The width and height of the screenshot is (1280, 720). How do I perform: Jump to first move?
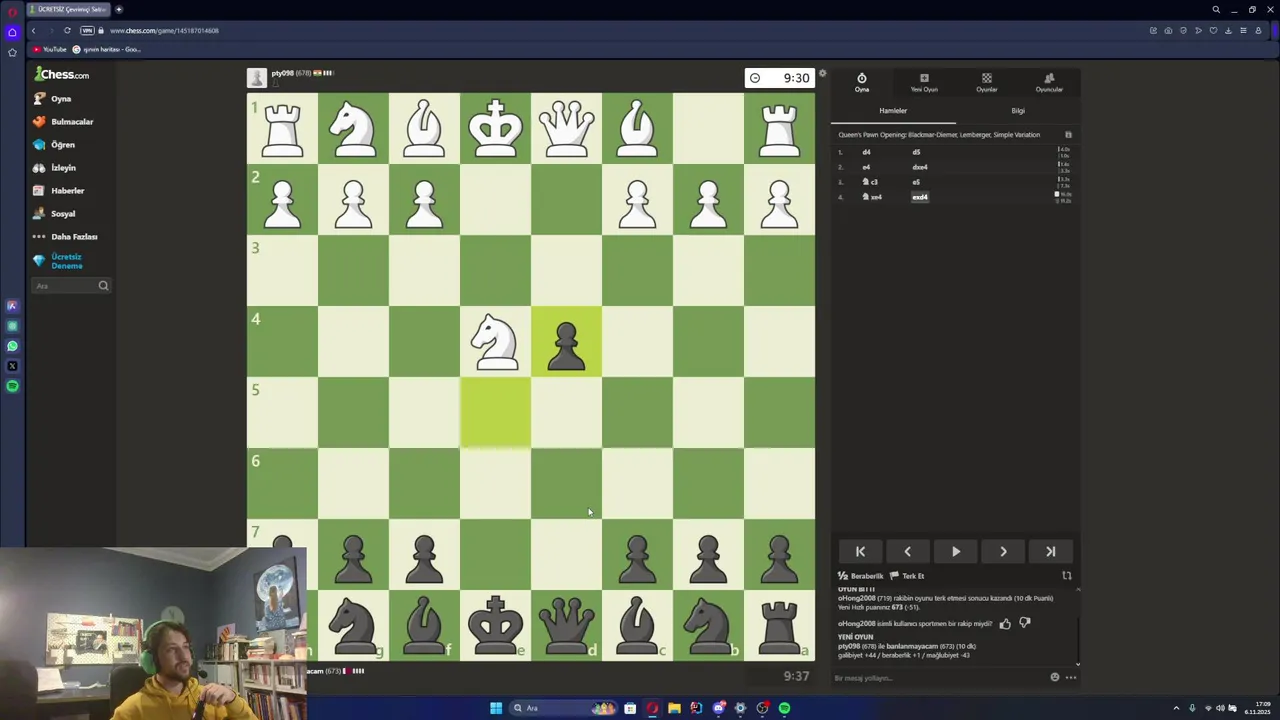pos(860,552)
